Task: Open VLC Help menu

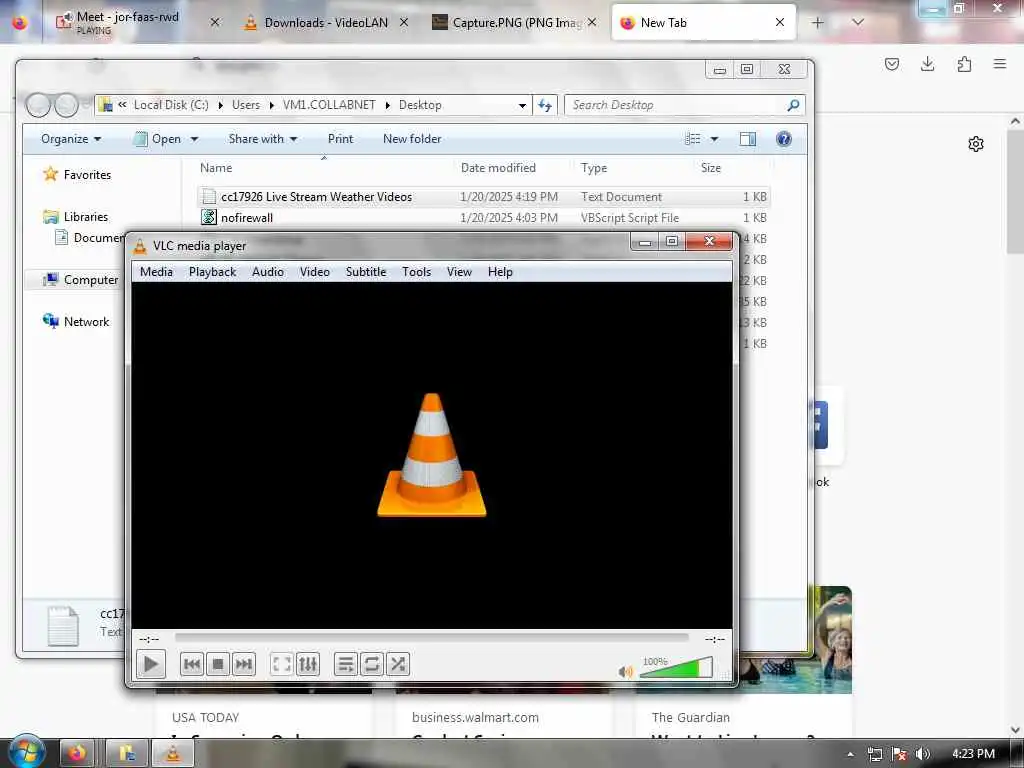Action: pyautogui.click(x=500, y=272)
